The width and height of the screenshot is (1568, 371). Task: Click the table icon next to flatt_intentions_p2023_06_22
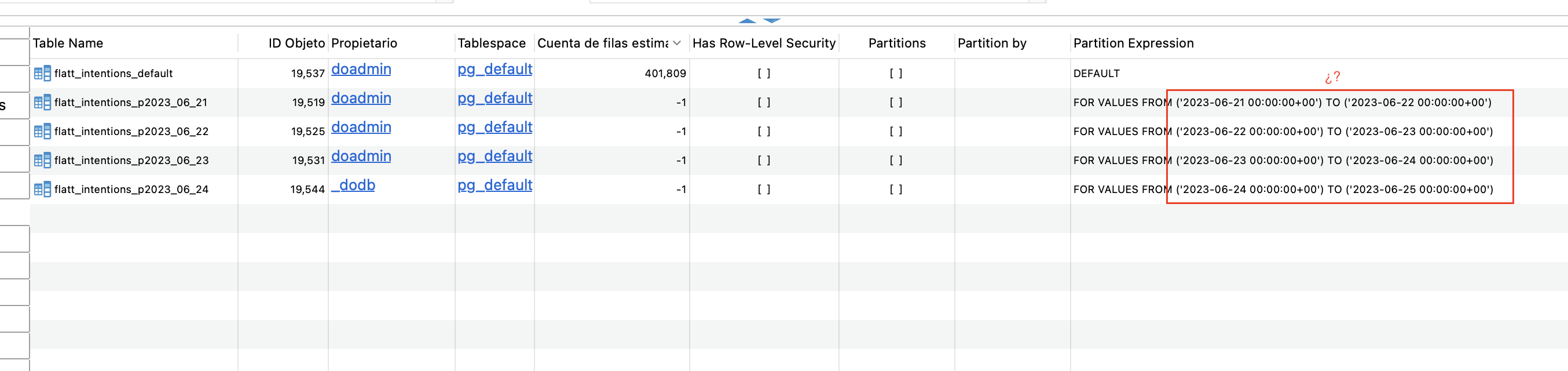42,131
